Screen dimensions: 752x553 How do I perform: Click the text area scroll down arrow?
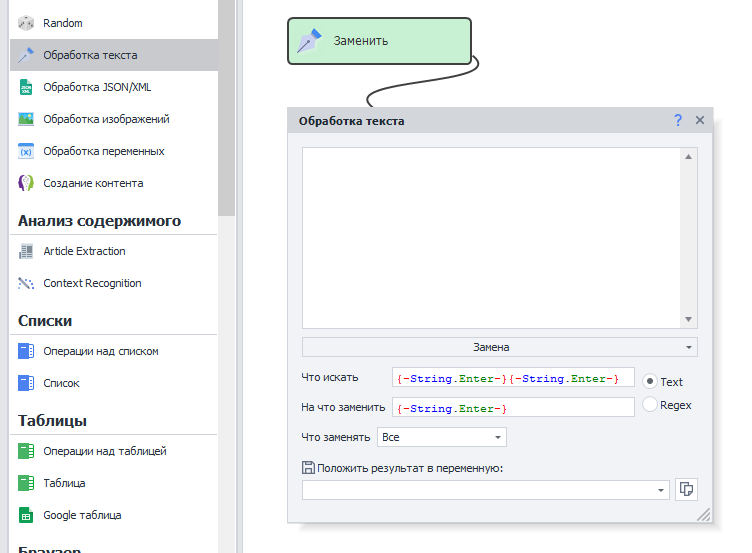(x=688, y=319)
